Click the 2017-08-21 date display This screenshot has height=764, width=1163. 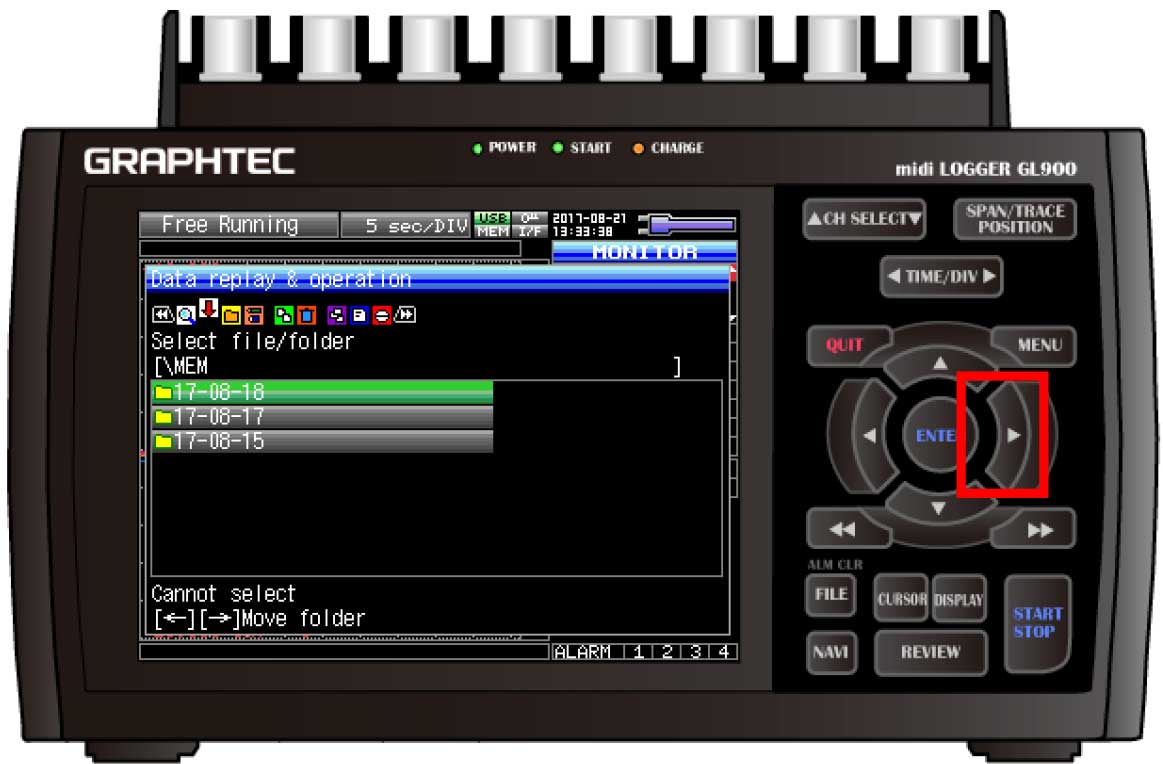click(590, 218)
